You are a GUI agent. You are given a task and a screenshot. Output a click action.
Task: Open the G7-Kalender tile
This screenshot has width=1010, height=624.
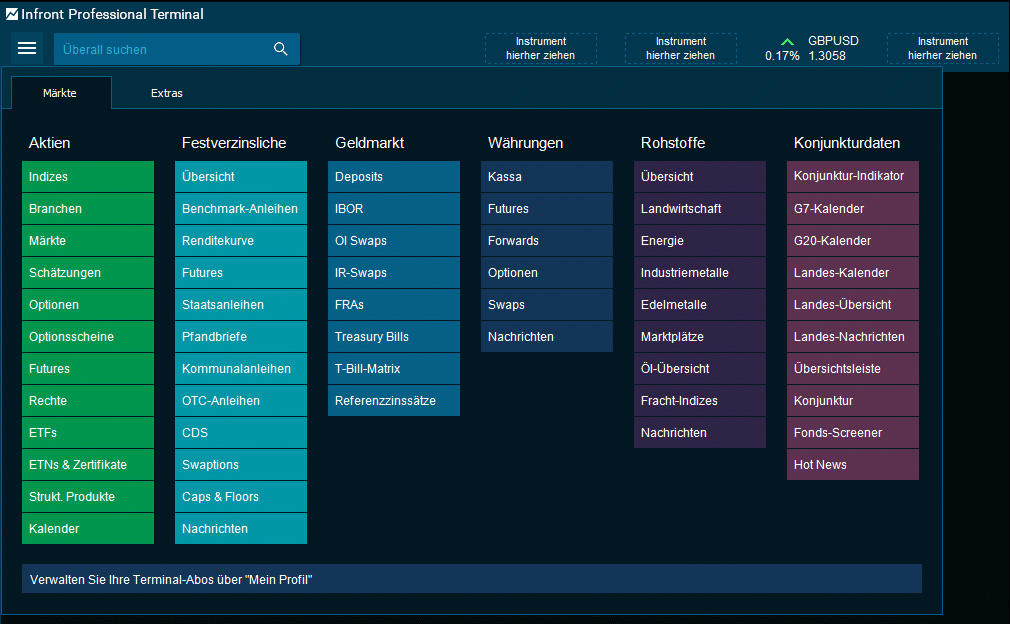(x=853, y=209)
